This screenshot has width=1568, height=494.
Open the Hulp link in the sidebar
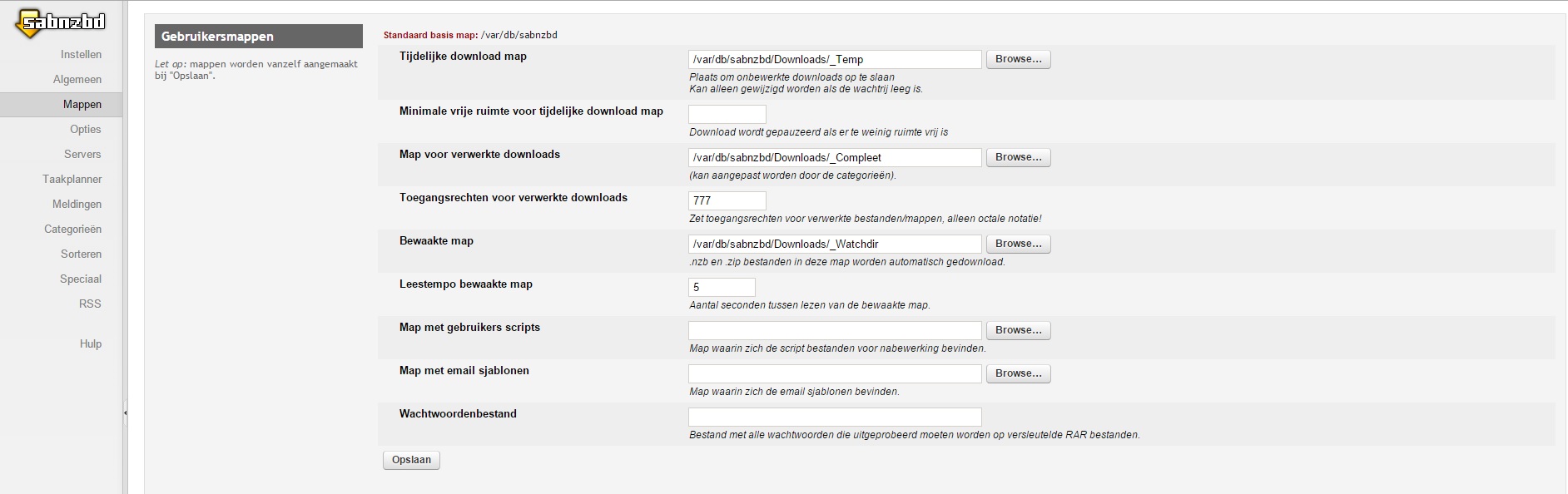91,343
